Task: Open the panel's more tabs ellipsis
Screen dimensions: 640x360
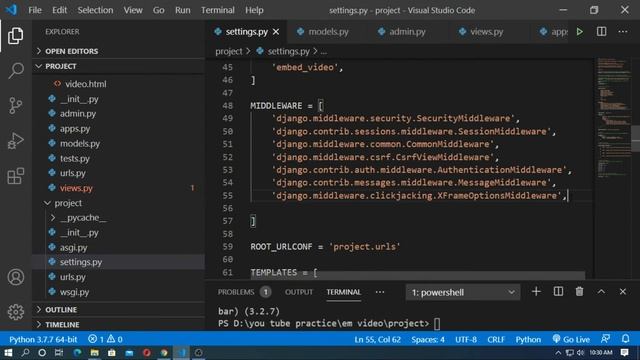Action: pos(380,292)
